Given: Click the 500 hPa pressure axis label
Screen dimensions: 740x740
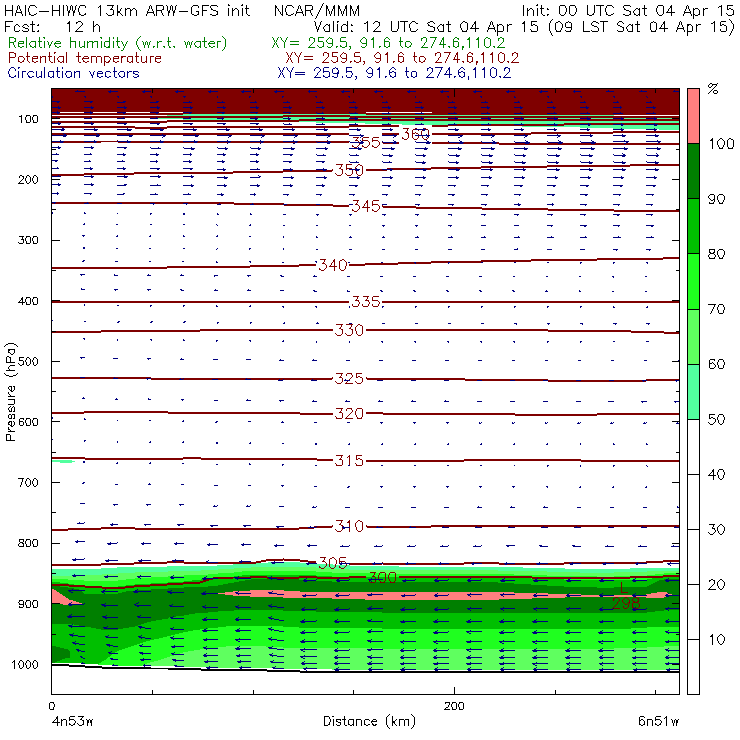Looking at the screenshot, I should click(x=28, y=362).
